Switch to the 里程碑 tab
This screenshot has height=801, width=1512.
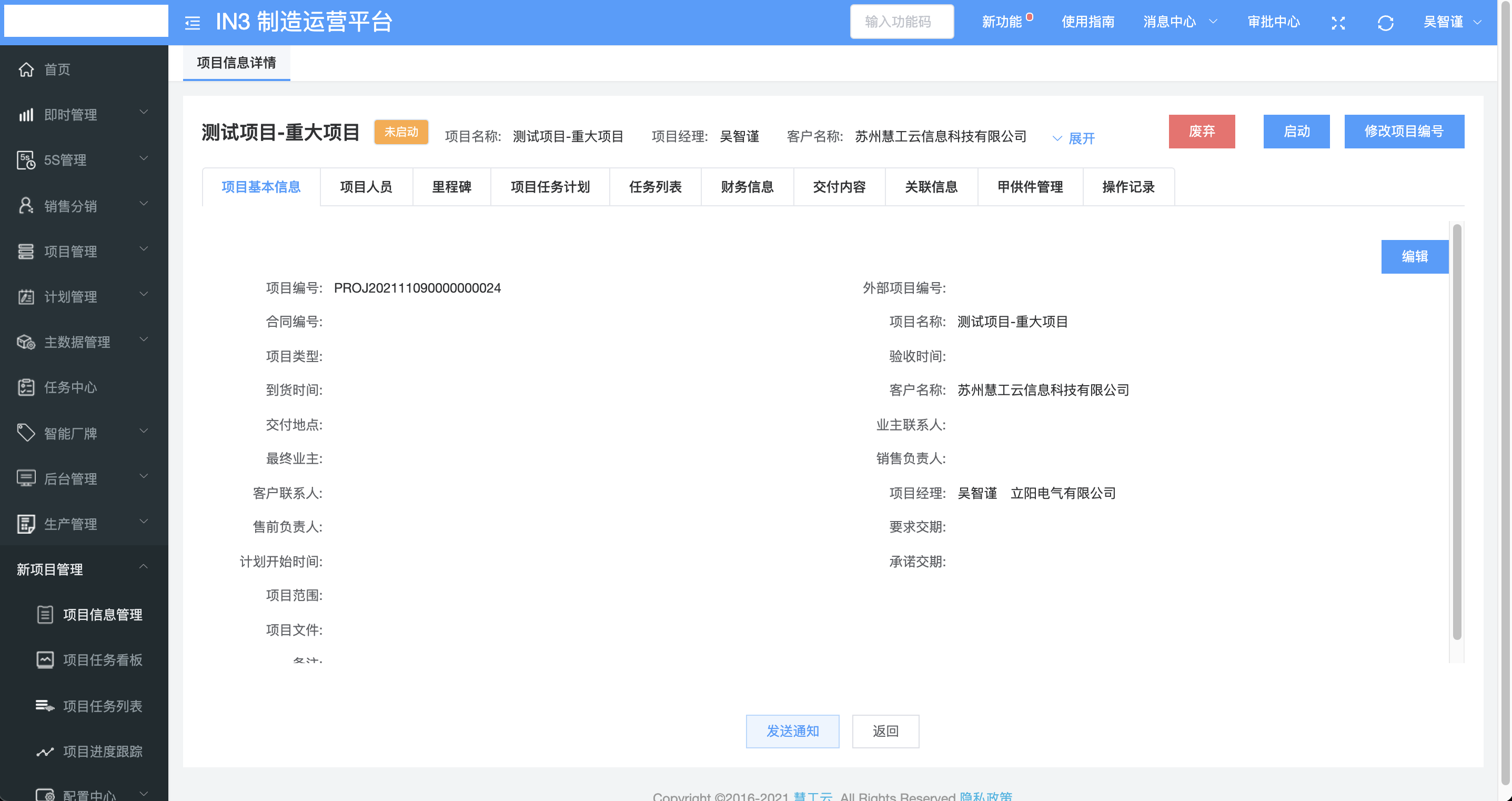coord(451,187)
